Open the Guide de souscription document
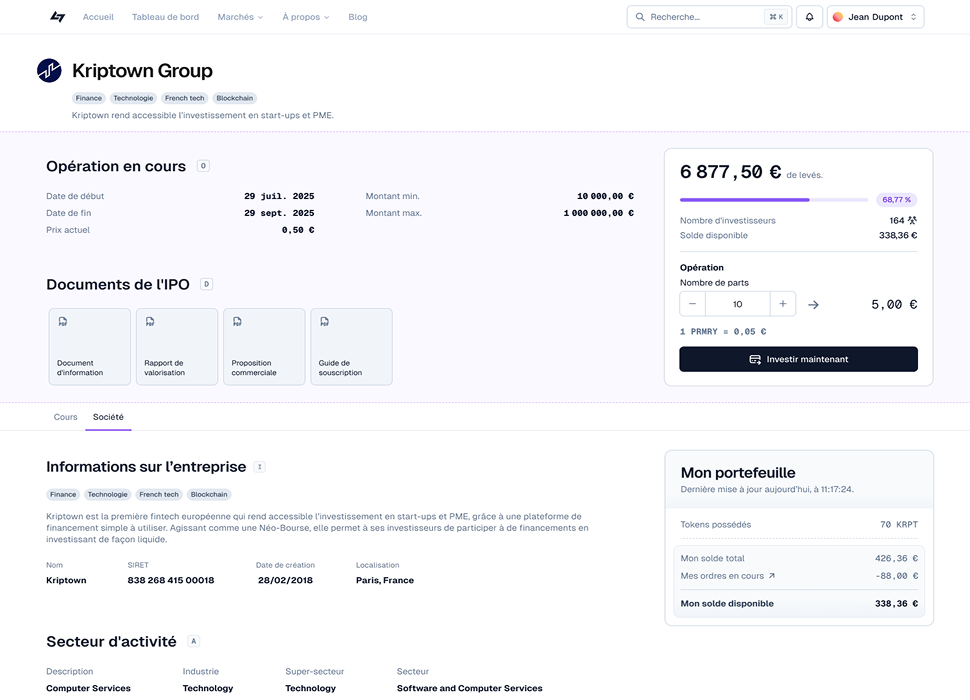Viewport: 970px width, 700px height. coord(351,346)
